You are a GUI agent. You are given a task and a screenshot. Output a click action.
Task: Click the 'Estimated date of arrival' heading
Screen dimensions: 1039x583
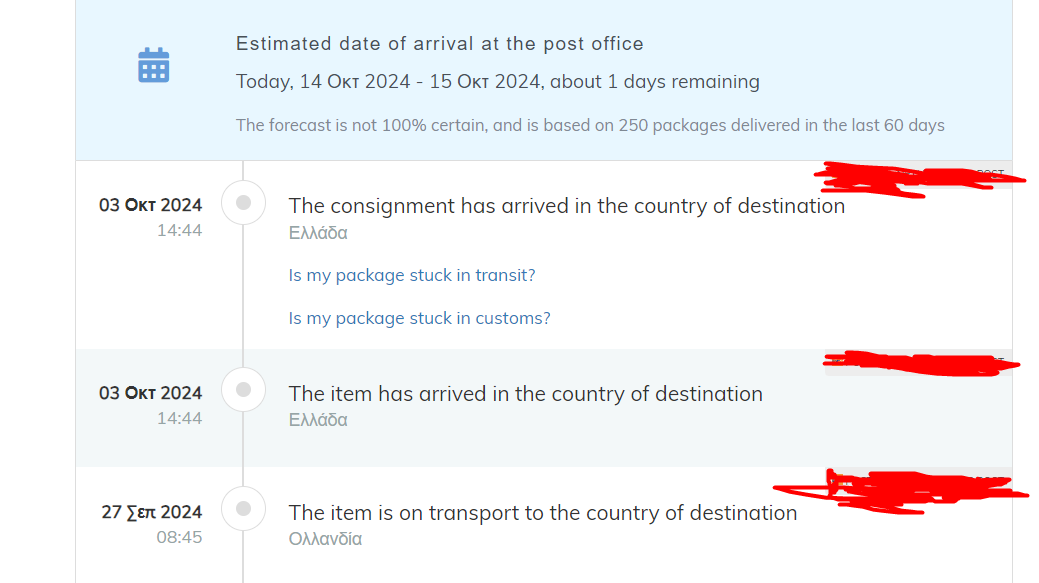(439, 44)
